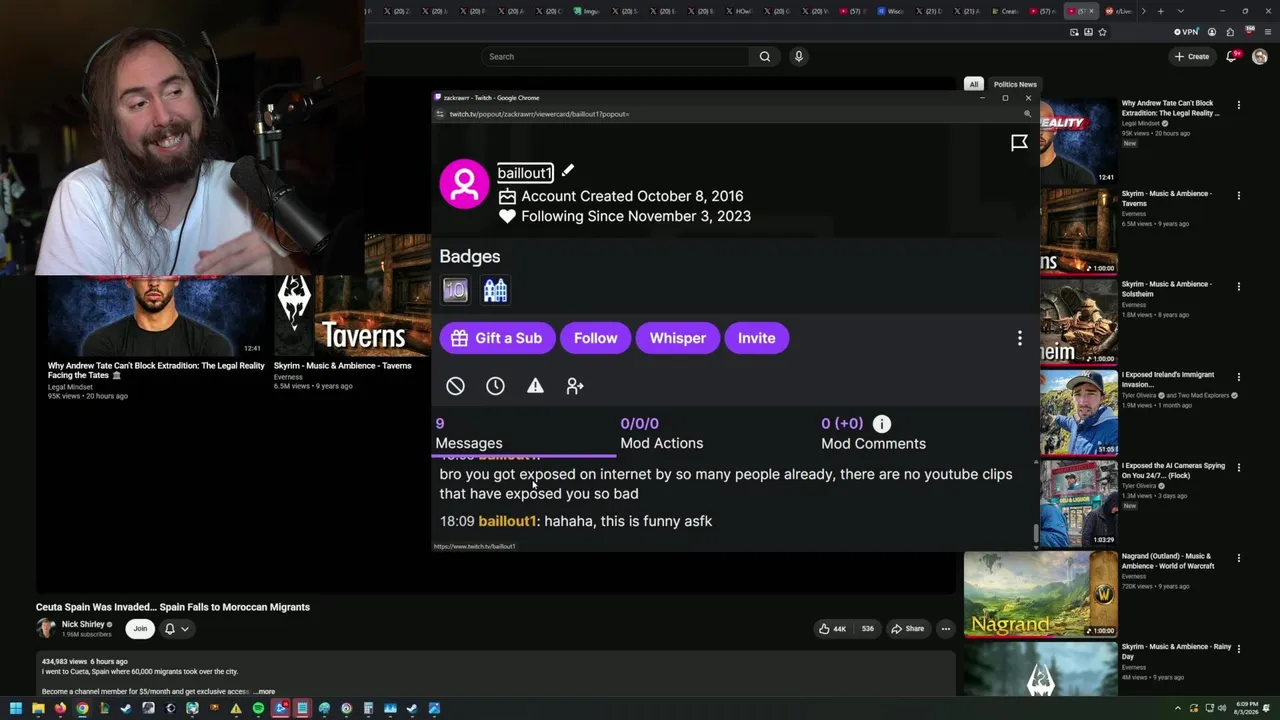
Task: Click the browser VPN button
Action: (x=1186, y=32)
